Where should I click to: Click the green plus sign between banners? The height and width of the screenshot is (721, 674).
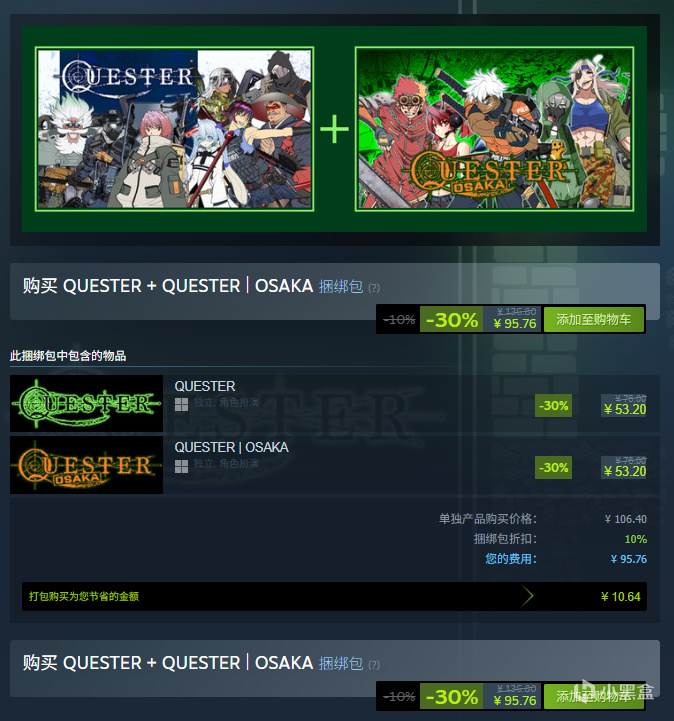coord(334,129)
